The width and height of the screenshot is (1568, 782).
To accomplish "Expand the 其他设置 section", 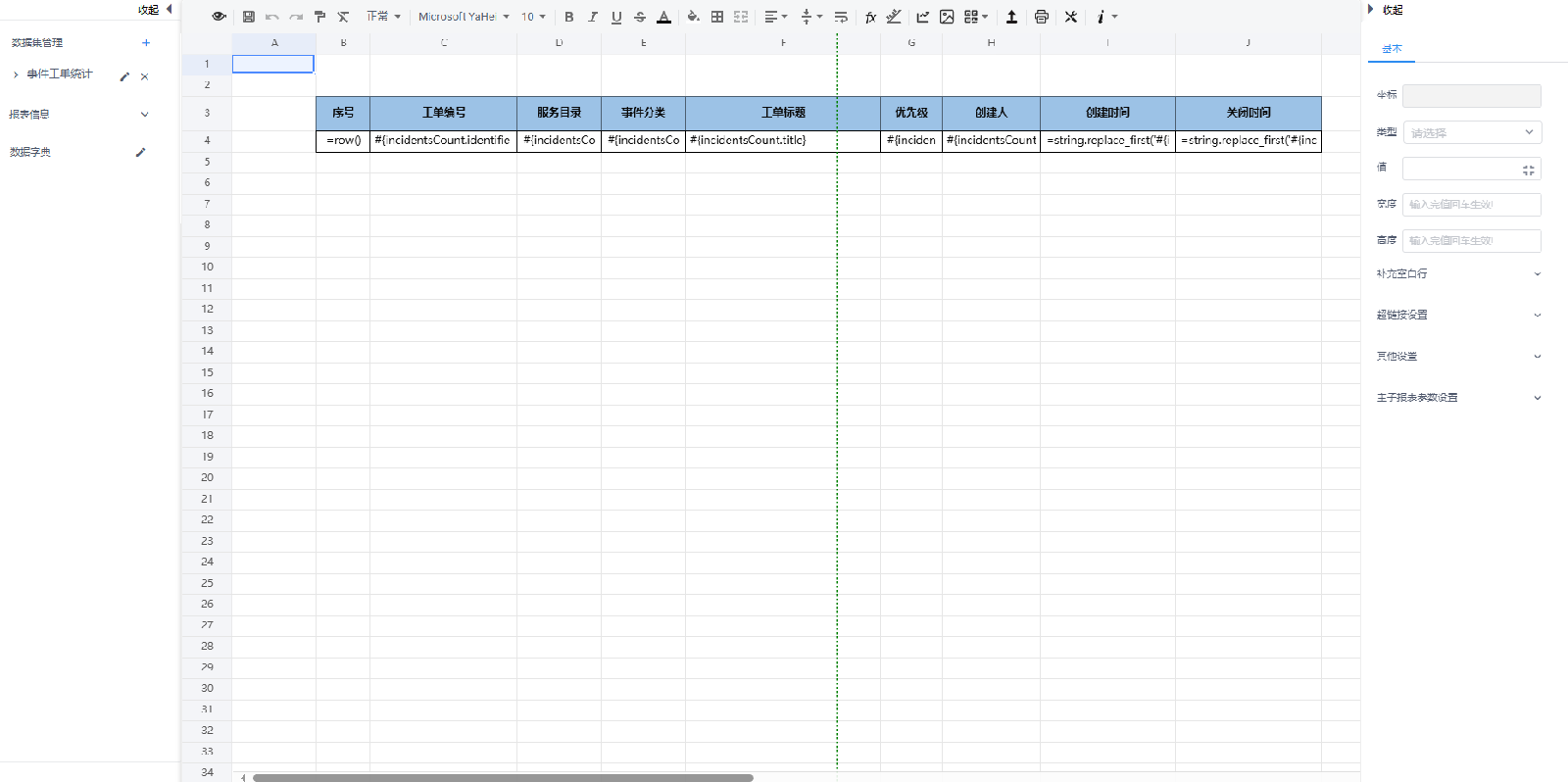I will pyautogui.click(x=1458, y=356).
